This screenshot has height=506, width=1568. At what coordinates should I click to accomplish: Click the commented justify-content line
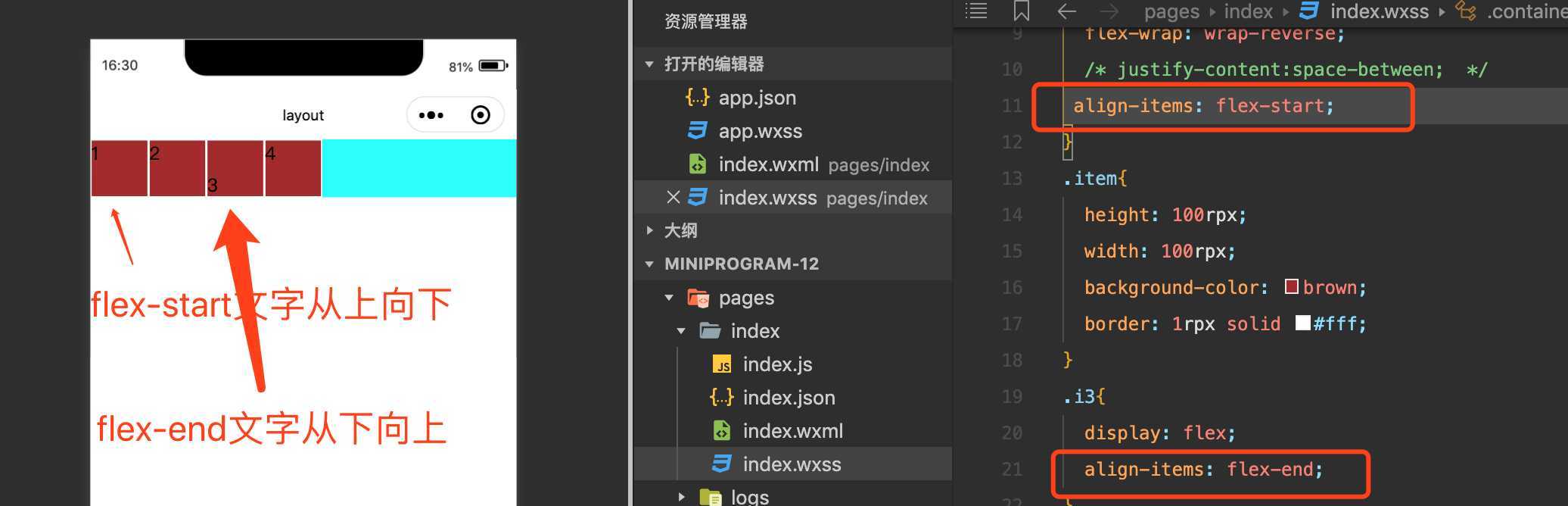[x=1286, y=69]
